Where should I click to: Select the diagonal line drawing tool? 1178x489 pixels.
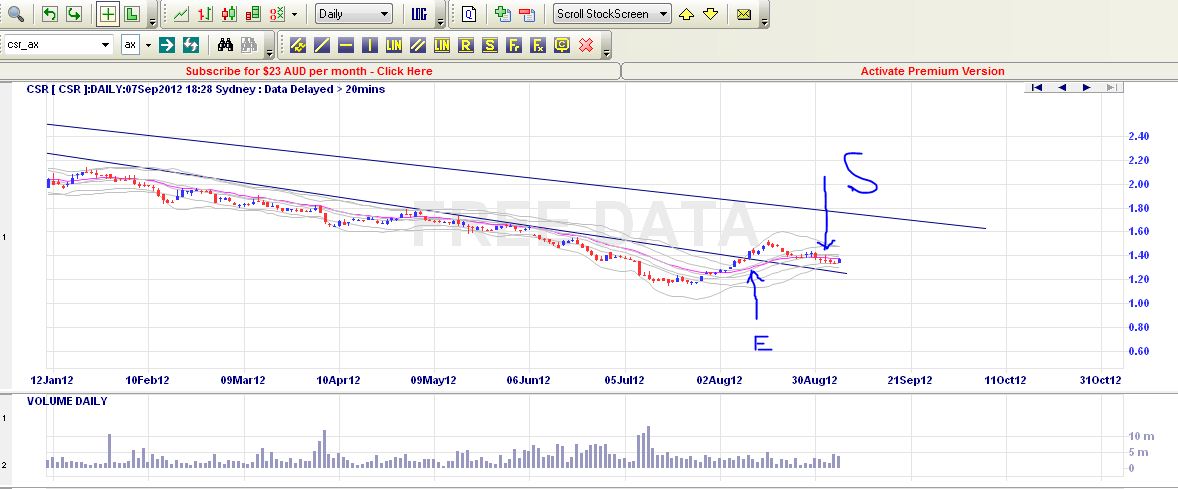click(322, 45)
